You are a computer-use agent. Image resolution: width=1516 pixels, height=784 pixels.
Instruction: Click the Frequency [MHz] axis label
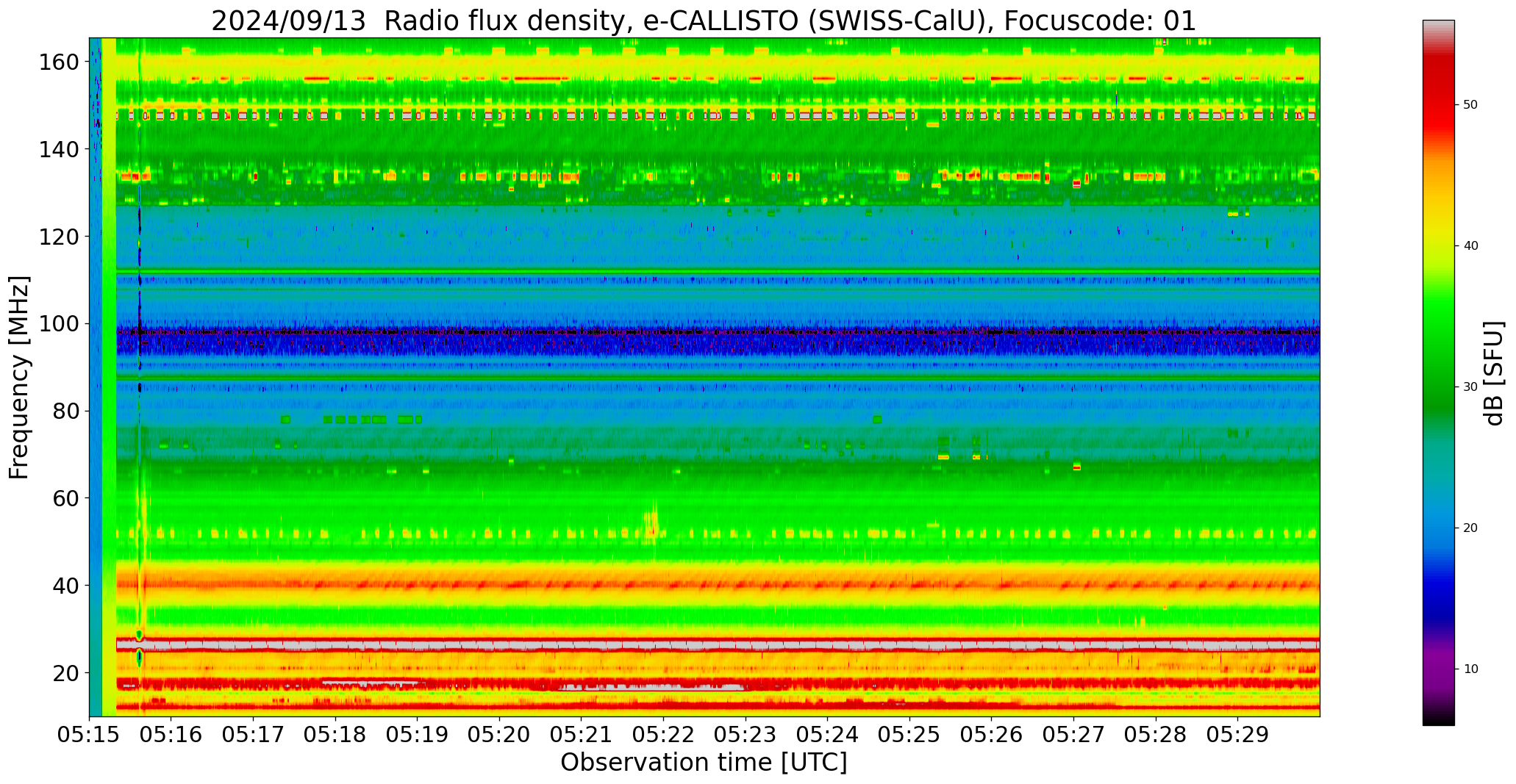(x=19, y=378)
